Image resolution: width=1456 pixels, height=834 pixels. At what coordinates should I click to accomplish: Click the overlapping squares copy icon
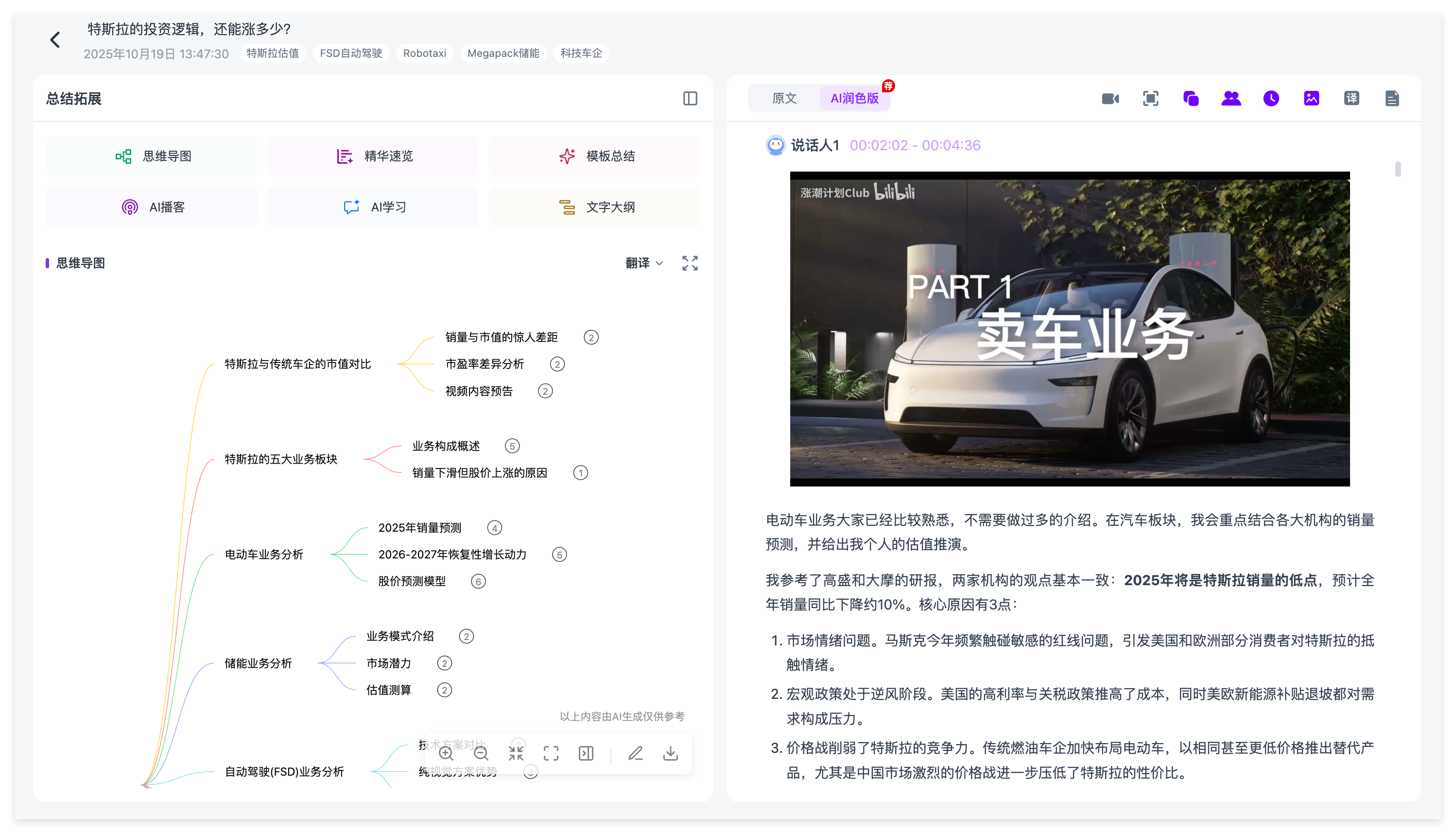click(x=1191, y=99)
